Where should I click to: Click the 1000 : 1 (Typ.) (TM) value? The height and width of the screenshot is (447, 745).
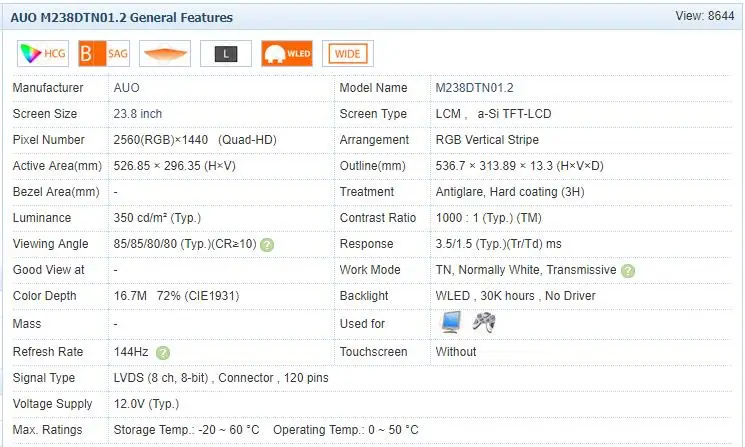488,218
